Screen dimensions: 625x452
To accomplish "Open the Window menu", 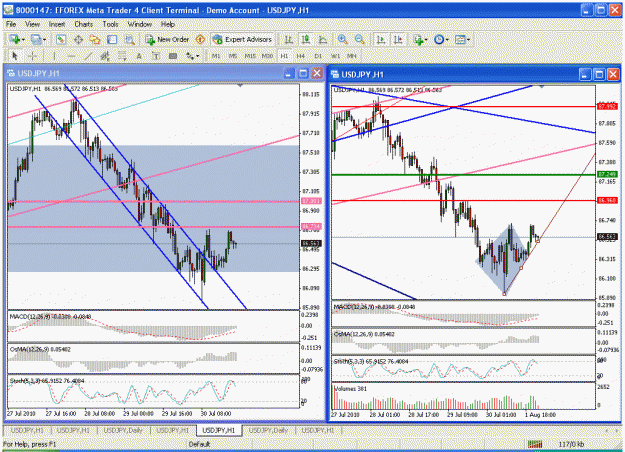I will click(140, 24).
